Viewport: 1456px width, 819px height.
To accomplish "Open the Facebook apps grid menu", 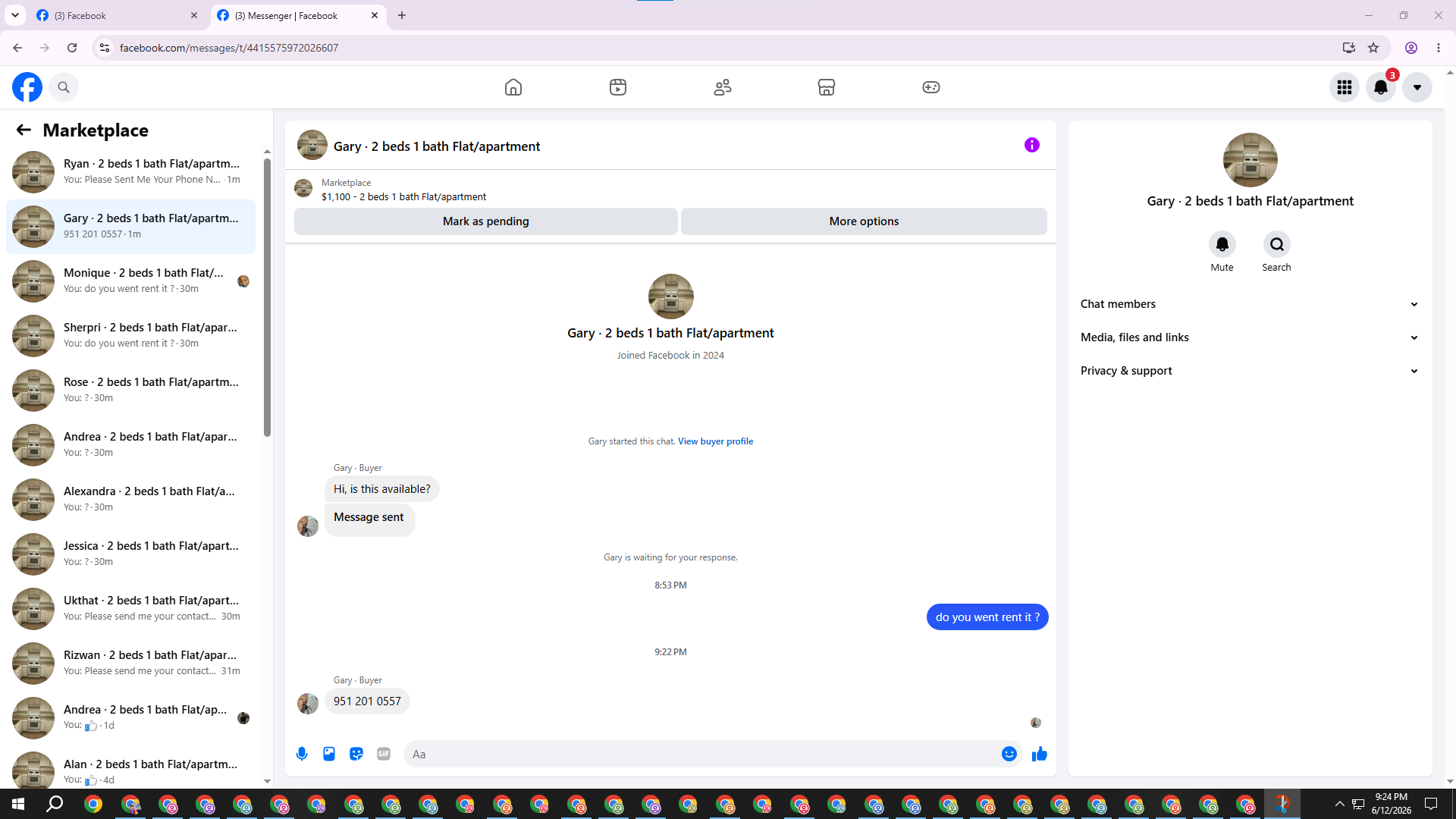I will (1345, 87).
